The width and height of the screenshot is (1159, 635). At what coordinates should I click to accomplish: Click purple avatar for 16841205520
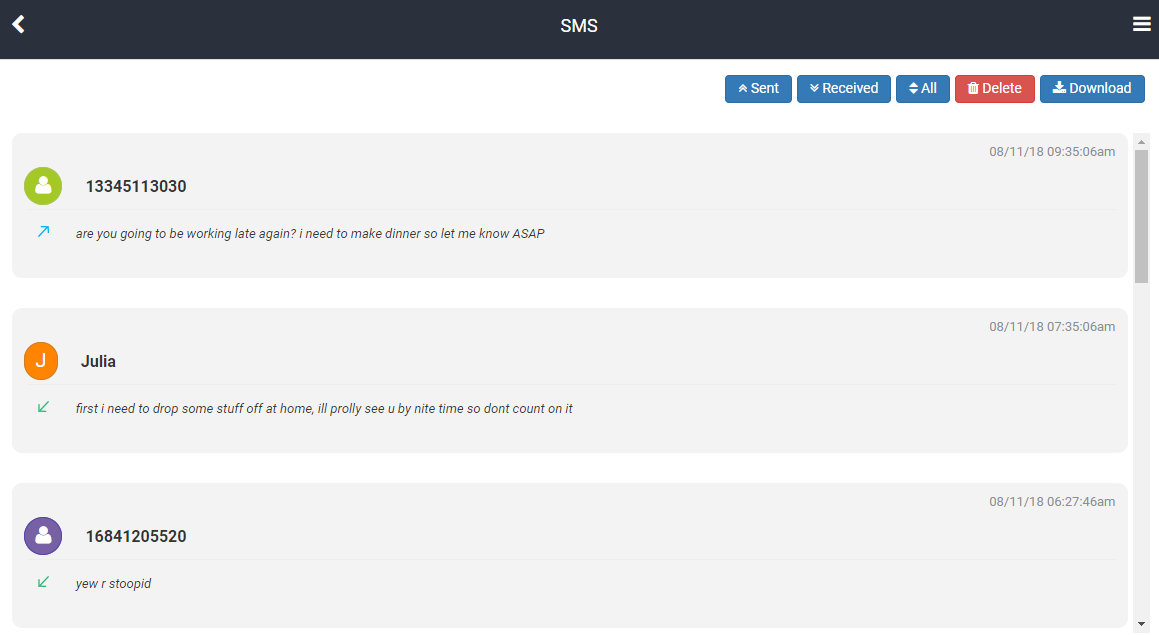pos(43,536)
